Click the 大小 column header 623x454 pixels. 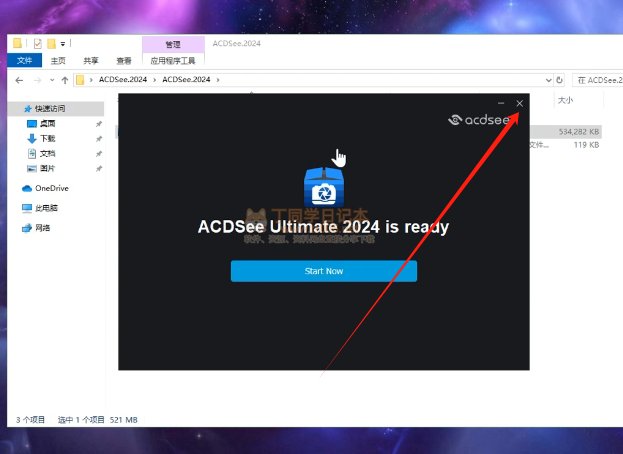point(565,100)
